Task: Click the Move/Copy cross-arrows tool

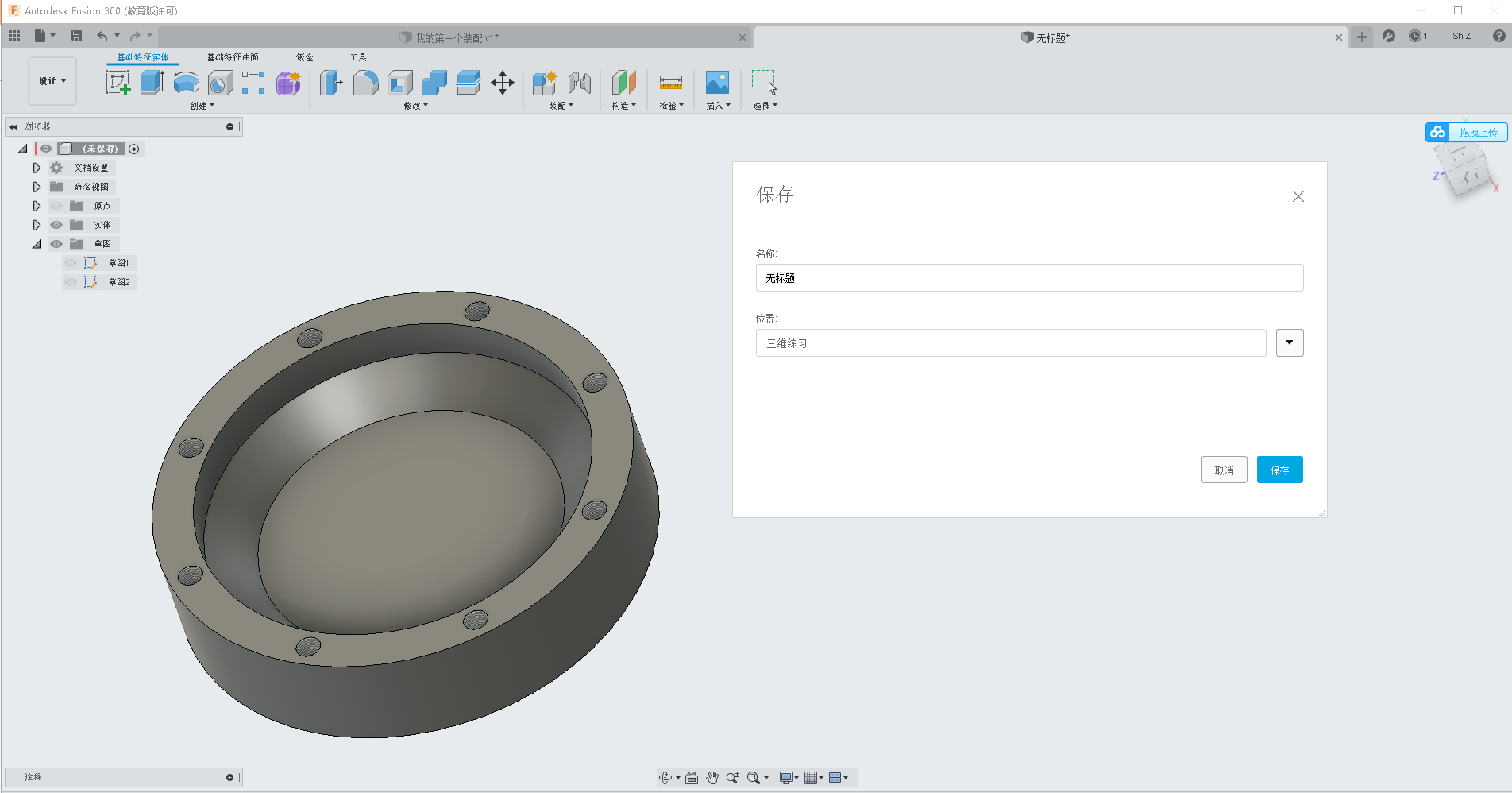Action: click(503, 83)
